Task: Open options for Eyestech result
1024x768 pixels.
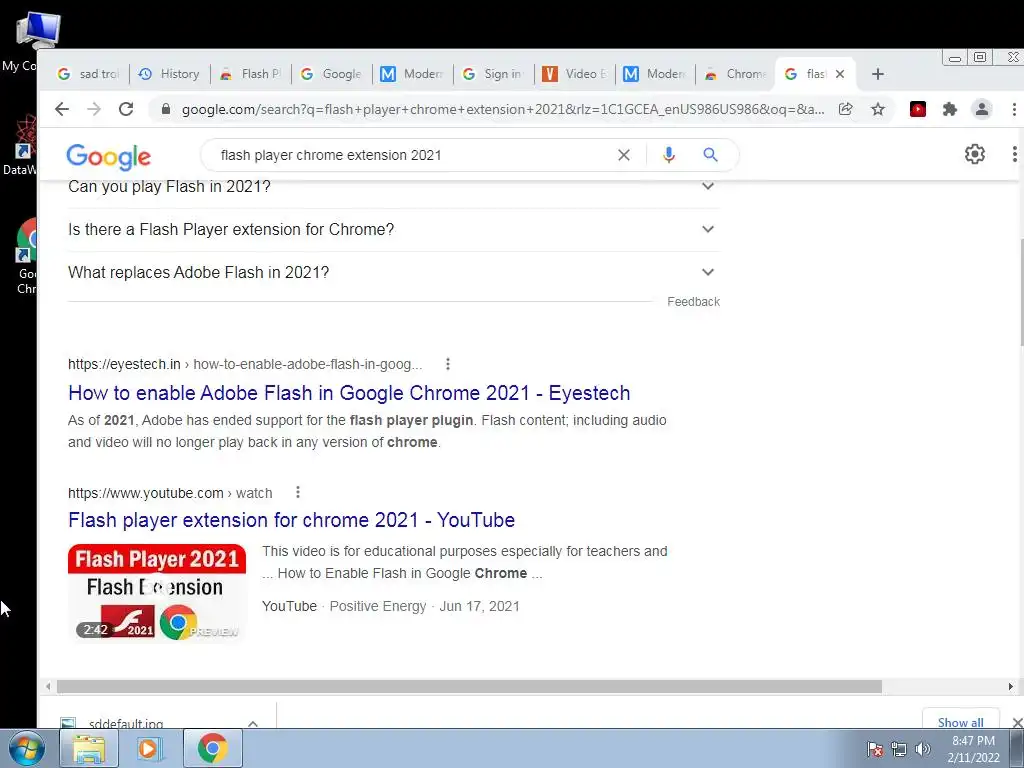Action: (447, 364)
